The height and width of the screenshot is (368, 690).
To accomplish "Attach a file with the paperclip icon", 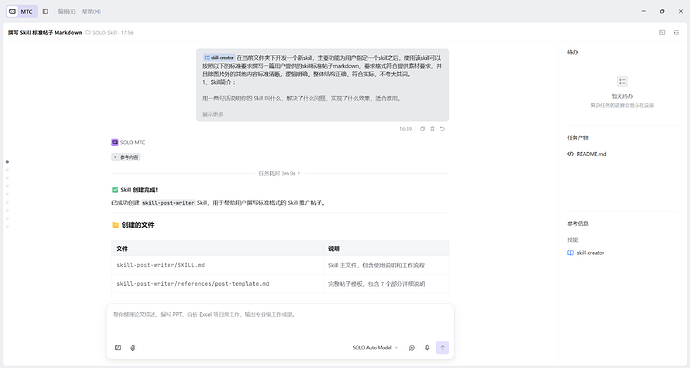I will tap(132, 348).
